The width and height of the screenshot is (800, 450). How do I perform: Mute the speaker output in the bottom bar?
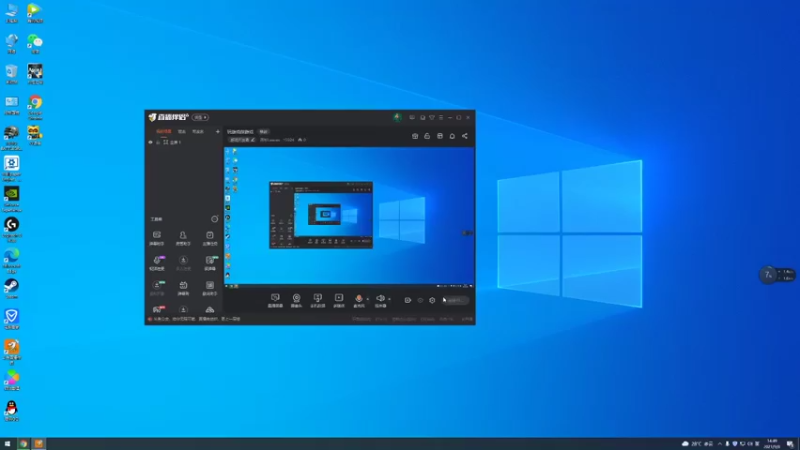(380, 300)
